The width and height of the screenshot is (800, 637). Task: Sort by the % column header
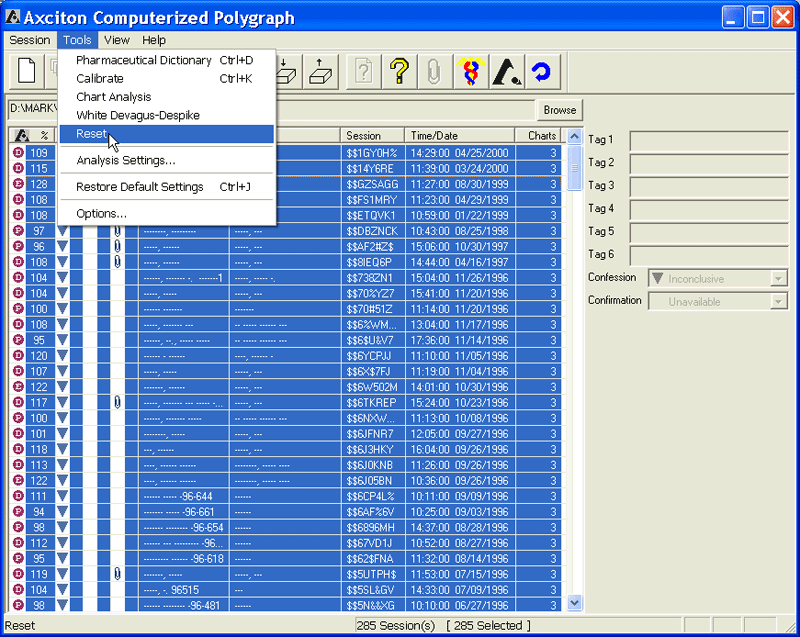44,136
